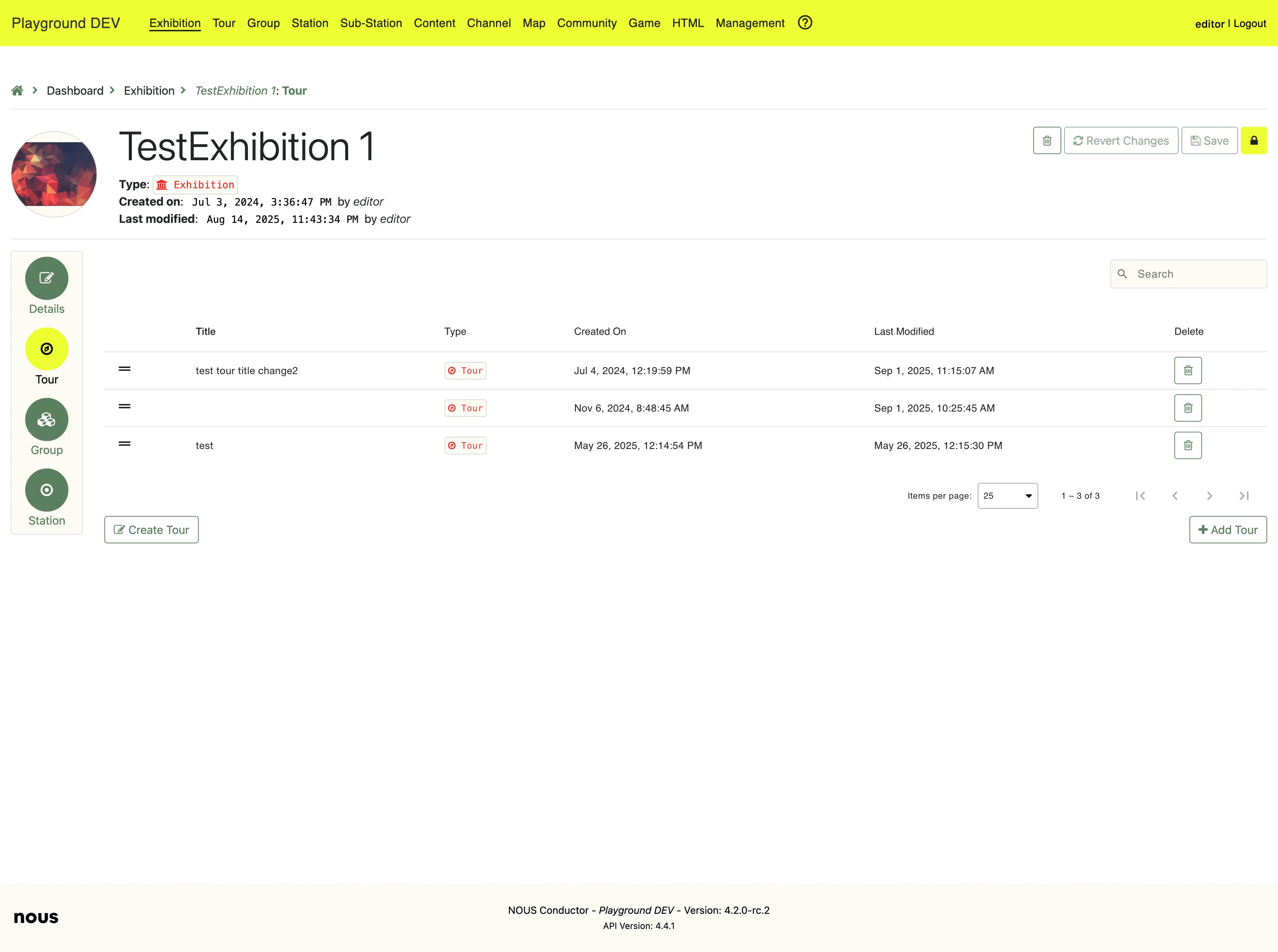Click the Add Tour button
The image size is (1278, 952).
1227,530
